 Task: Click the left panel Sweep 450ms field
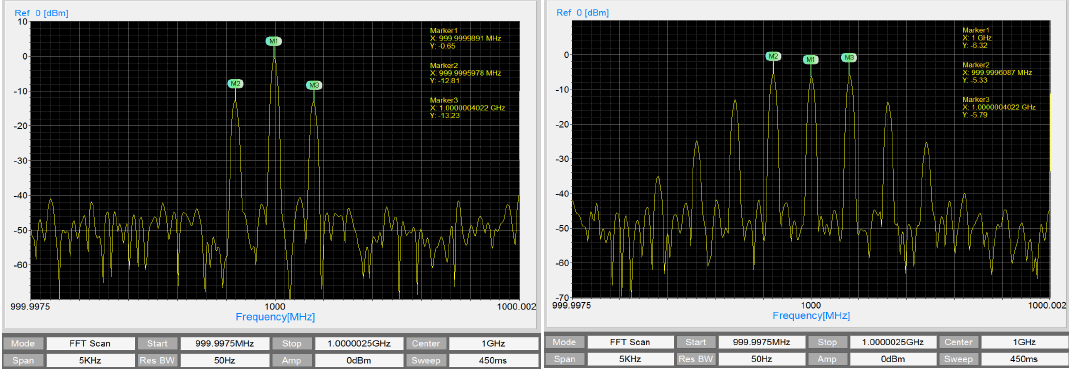[494, 358]
